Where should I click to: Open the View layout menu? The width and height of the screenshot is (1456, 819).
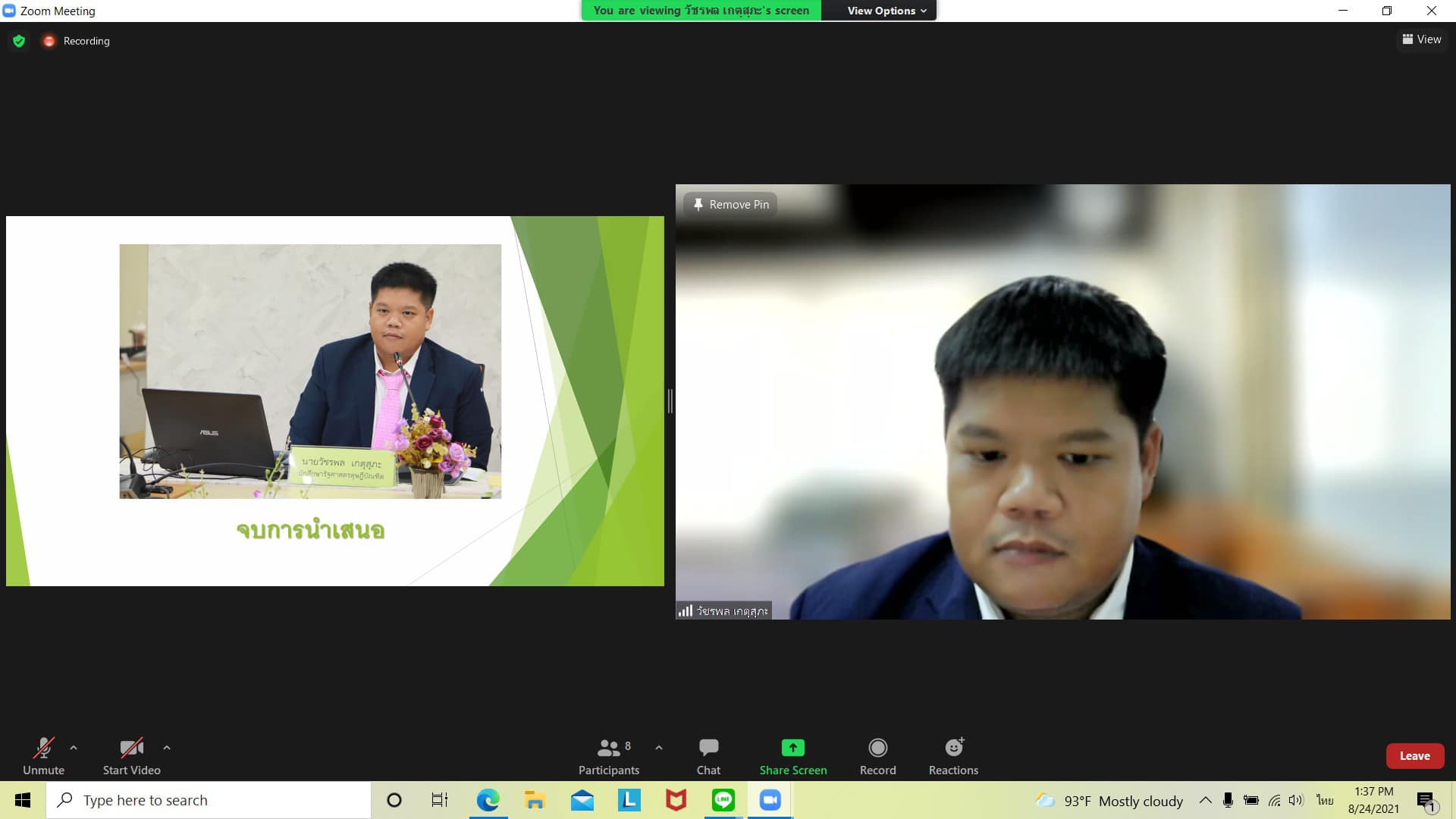[x=1422, y=39]
